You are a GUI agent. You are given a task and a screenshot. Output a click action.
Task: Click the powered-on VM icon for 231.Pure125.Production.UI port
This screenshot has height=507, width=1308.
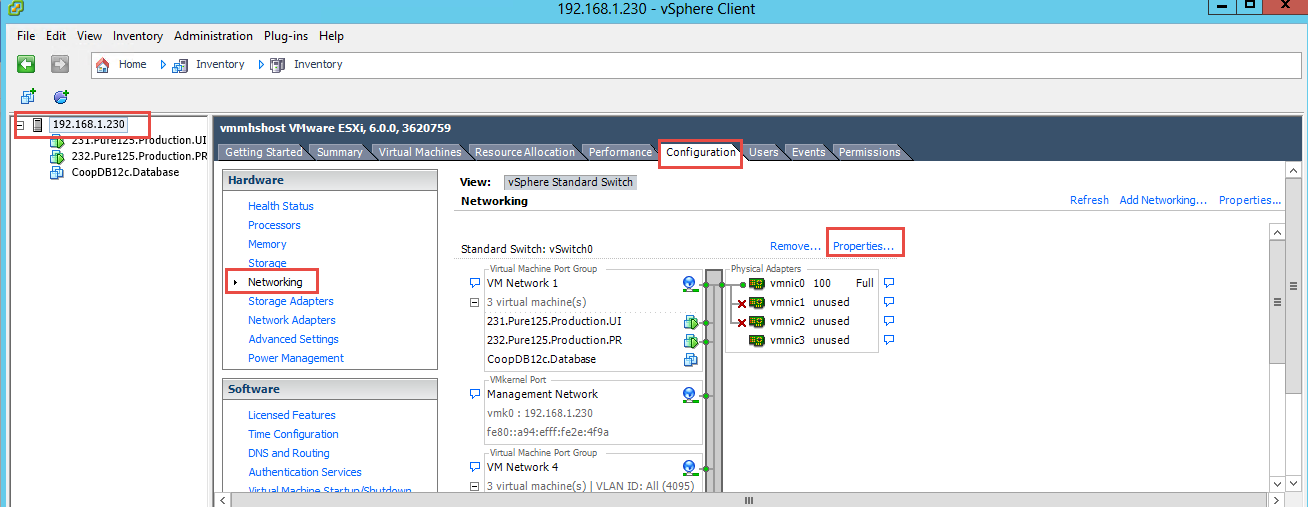click(x=690, y=322)
